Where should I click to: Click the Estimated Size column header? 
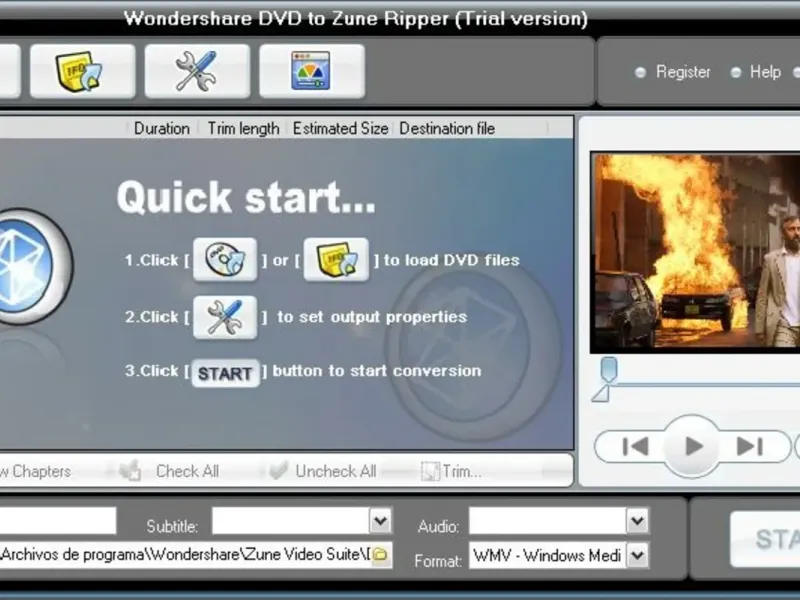tap(340, 128)
